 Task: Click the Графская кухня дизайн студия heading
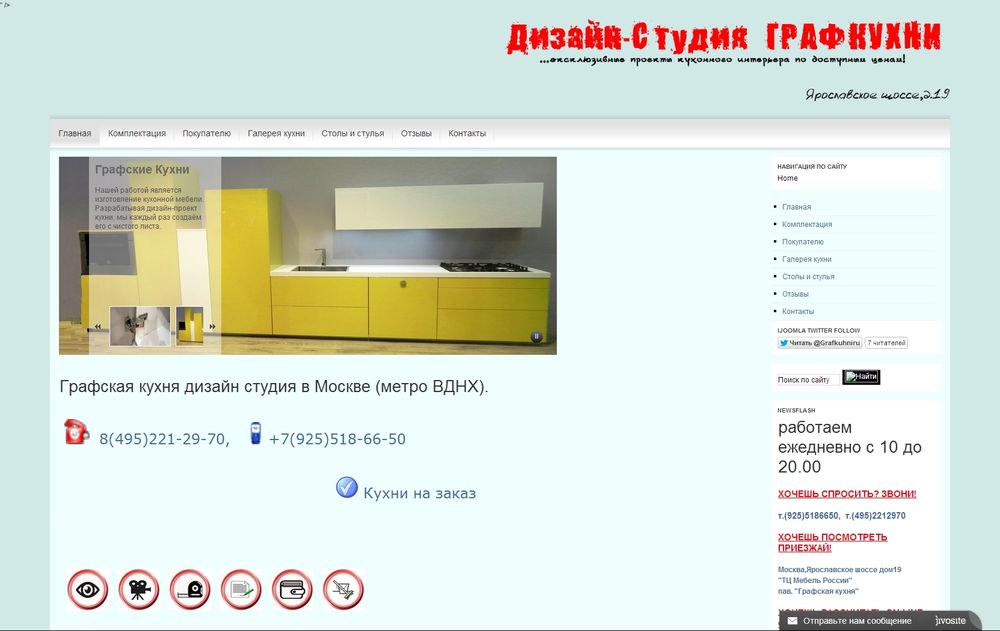tap(274, 387)
